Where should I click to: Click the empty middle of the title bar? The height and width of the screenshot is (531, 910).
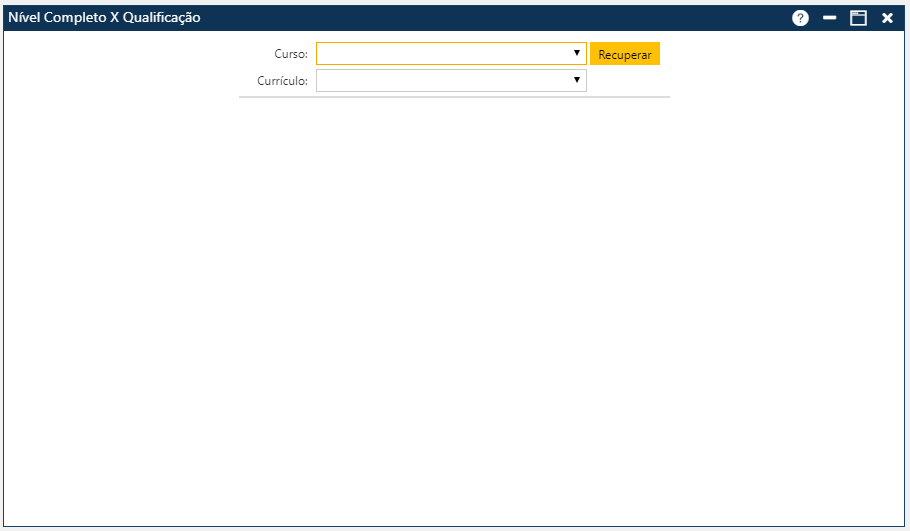480,17
